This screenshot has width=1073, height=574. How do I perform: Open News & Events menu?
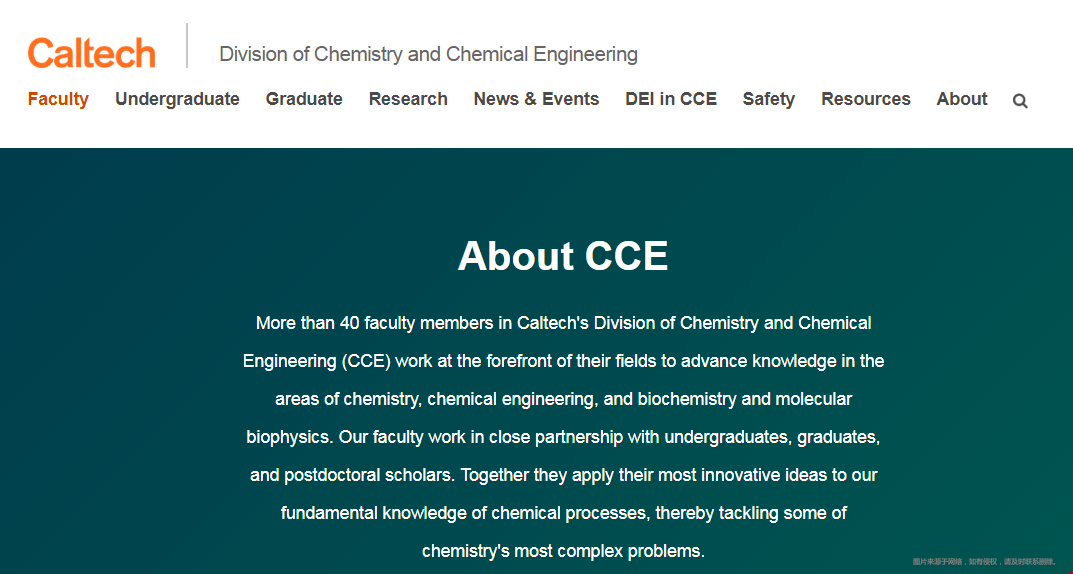click(x=536, y=99)
